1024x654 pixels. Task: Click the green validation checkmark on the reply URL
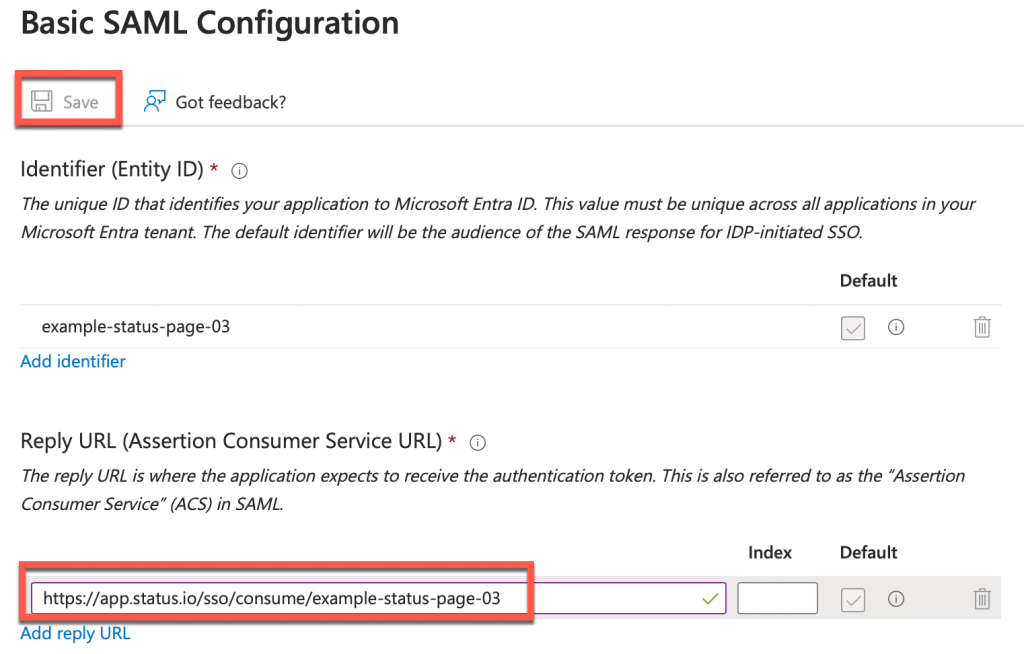(708, 597)
